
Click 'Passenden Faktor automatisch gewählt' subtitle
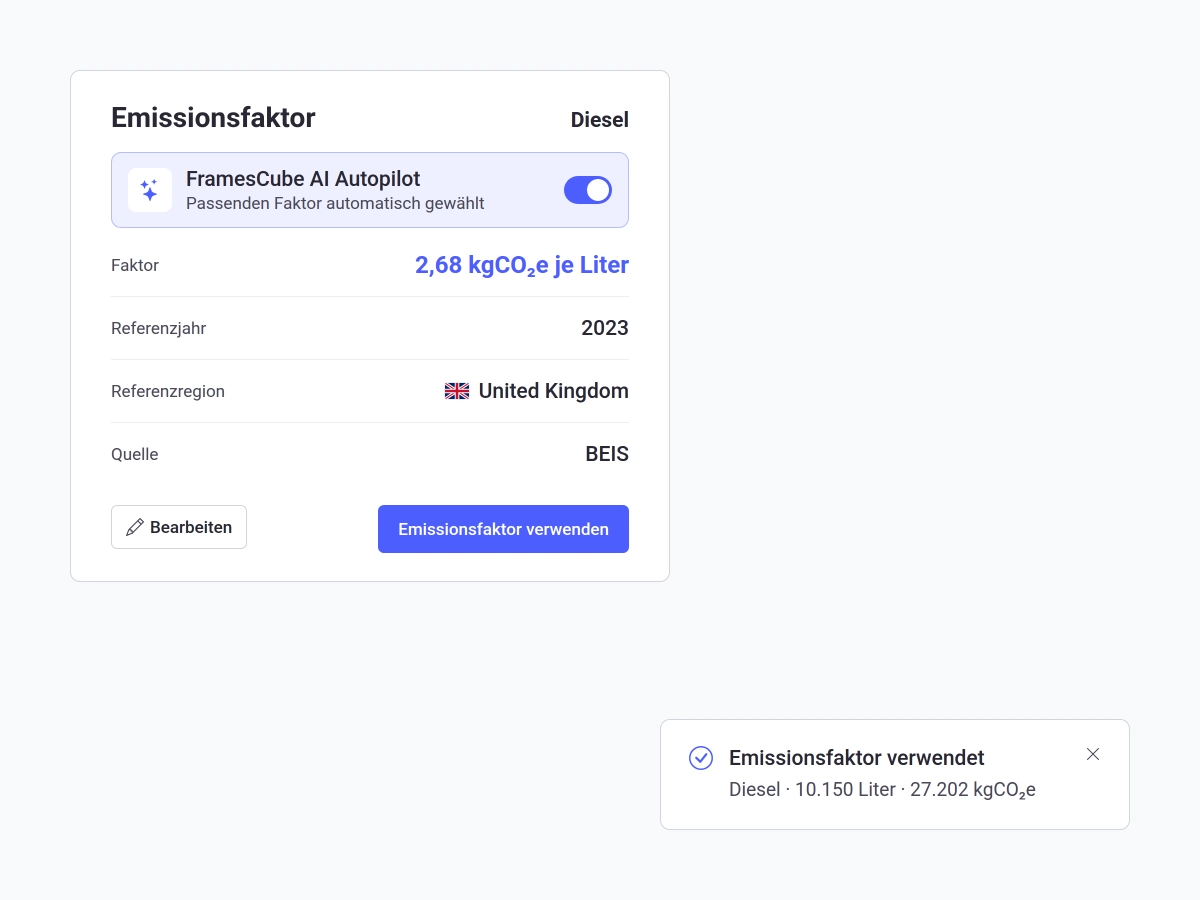coord(335,203)
